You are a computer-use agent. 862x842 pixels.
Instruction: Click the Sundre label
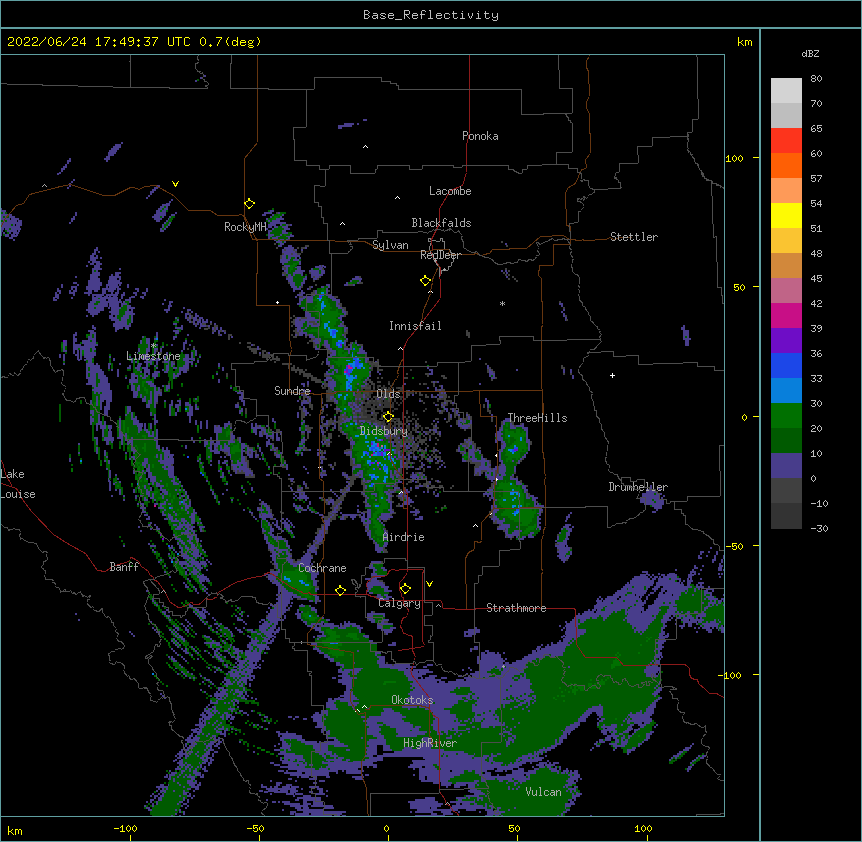[292, 391]
